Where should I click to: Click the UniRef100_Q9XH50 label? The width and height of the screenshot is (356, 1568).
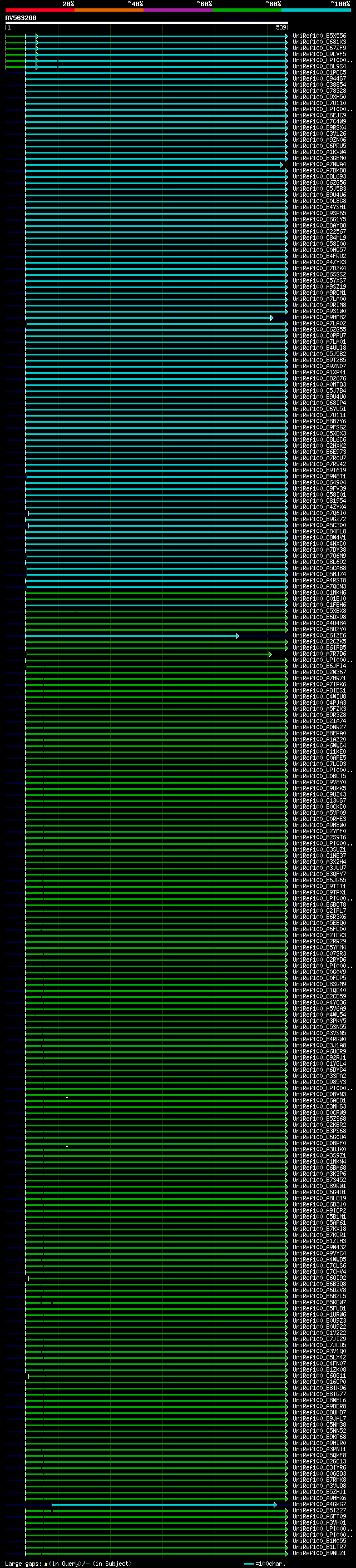(319, 97)
